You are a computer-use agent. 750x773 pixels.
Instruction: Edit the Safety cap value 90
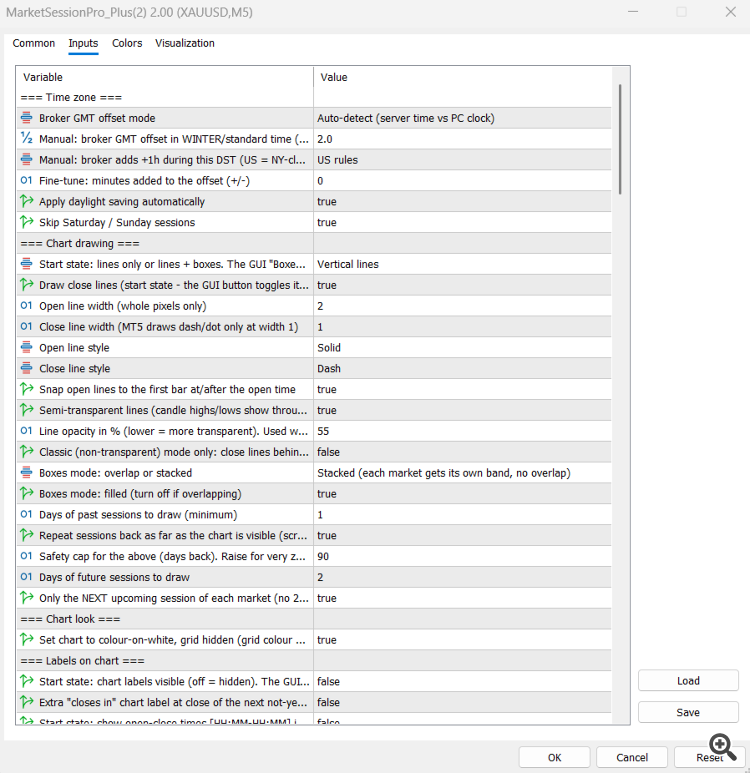(463, 556)
